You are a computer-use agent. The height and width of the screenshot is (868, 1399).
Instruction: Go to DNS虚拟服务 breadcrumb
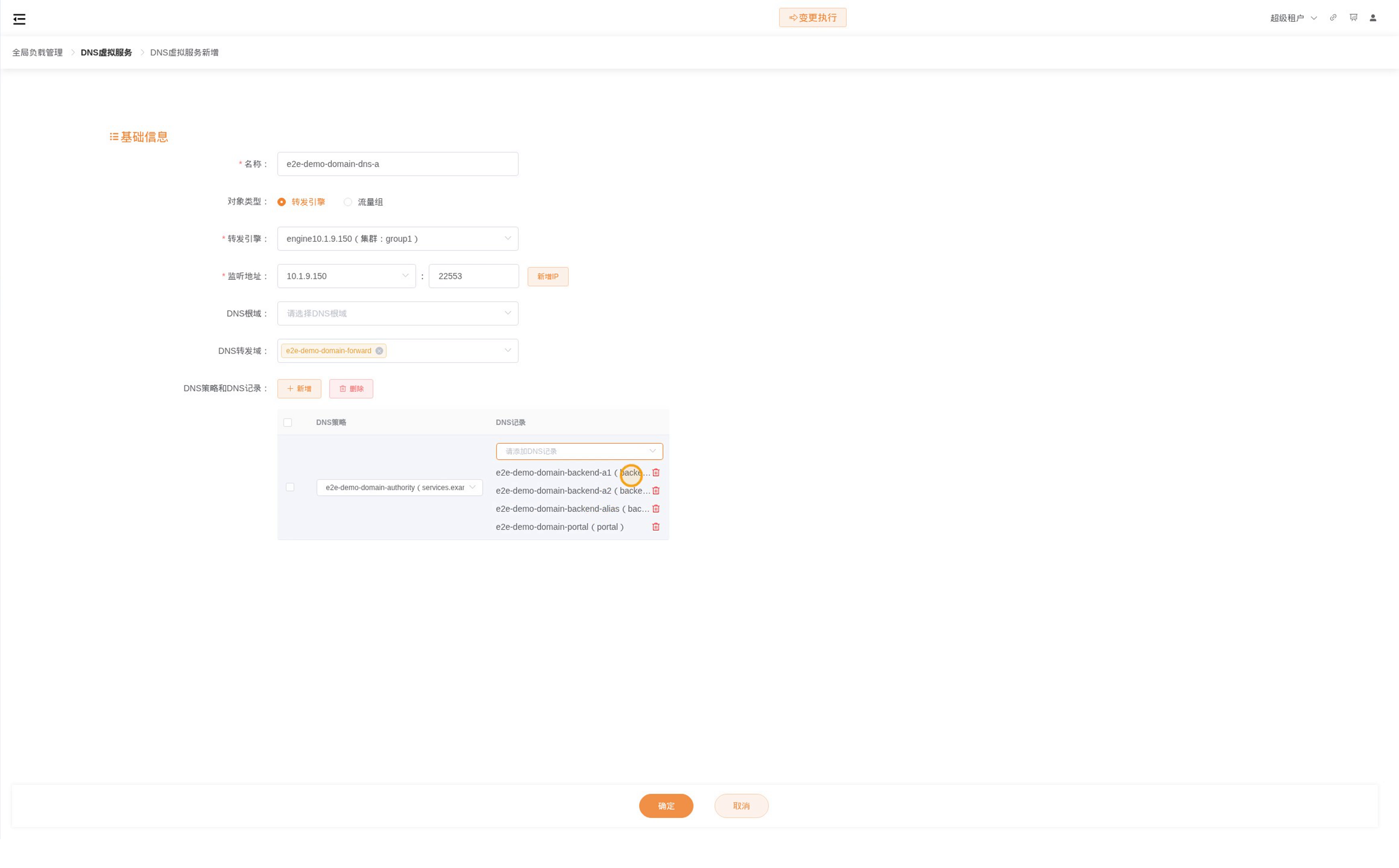tap(106, 52)
